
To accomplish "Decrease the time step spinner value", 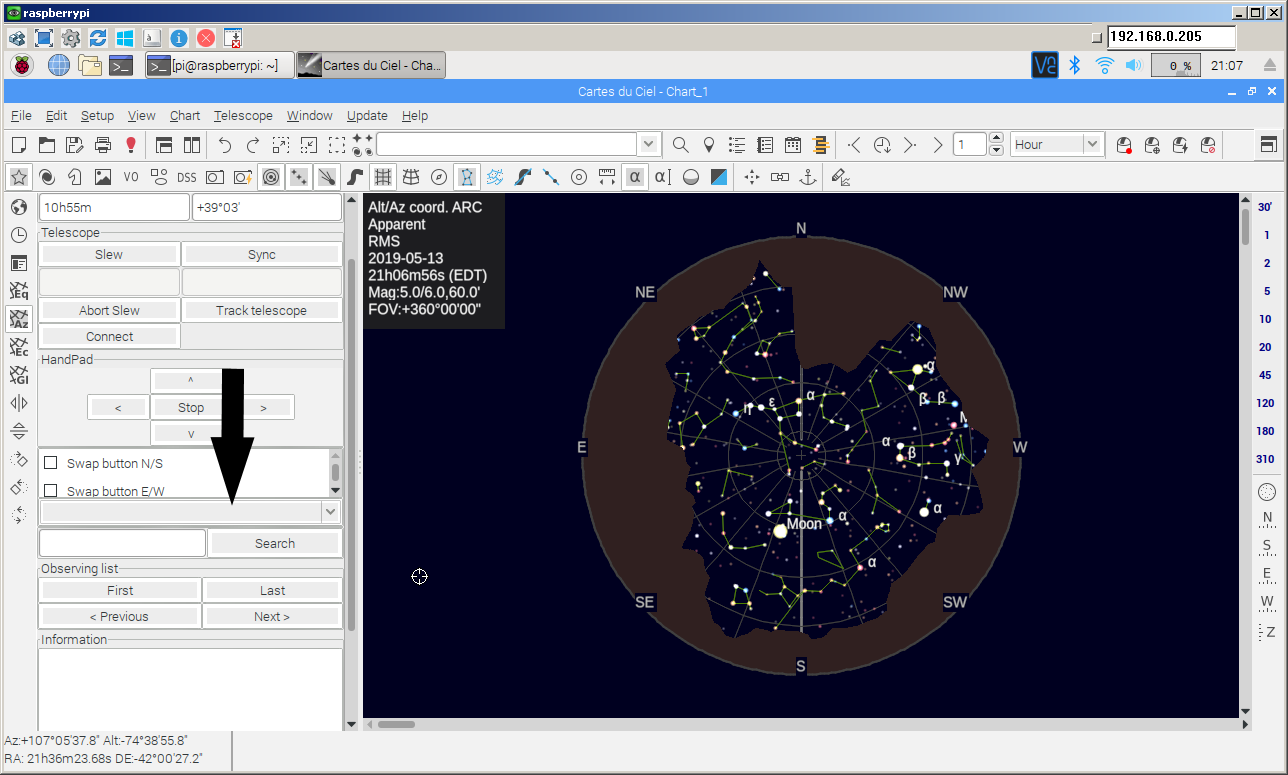I will coord(996,151).
